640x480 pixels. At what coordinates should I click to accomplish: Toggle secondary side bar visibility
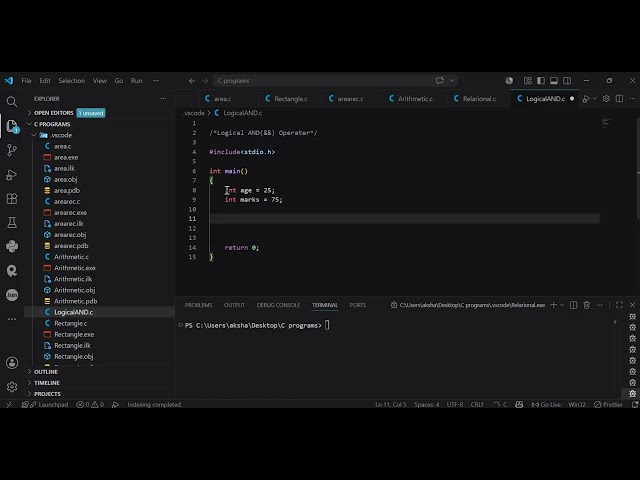pyautogui.click(x=567, y=81)
